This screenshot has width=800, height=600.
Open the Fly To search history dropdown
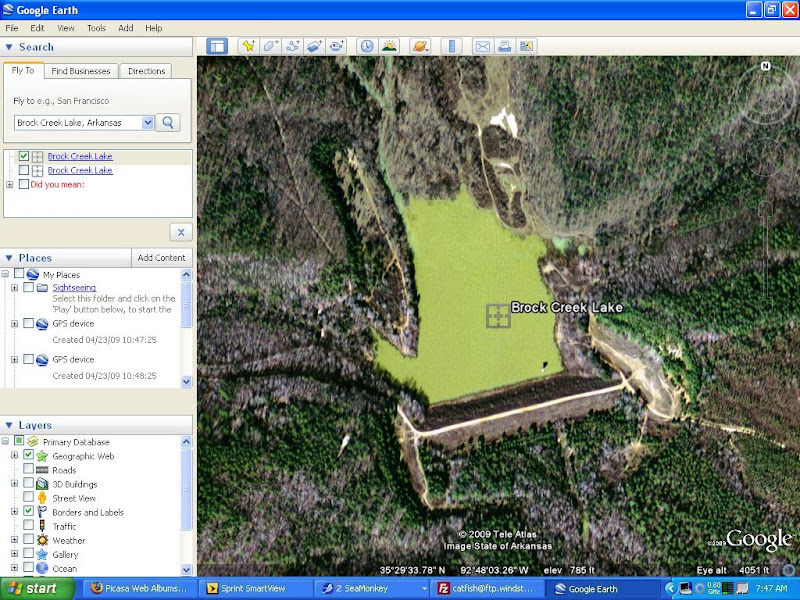(x=147, y=122)
